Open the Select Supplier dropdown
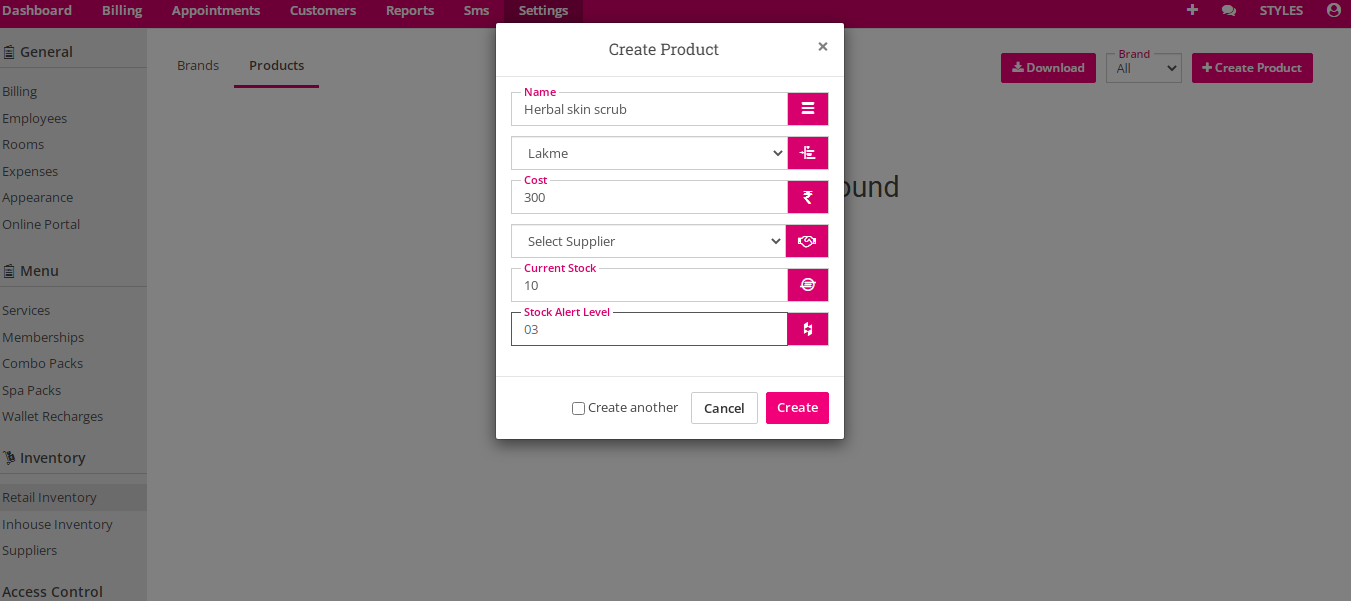The height and width of the screenshot is (601, 1351). (x=648, y=241)
